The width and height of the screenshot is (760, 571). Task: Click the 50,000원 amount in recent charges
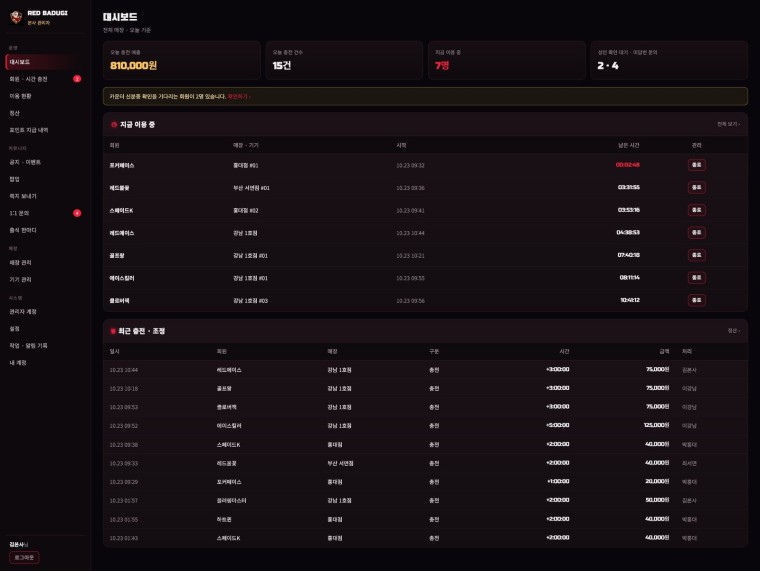(x=657, y=500)
